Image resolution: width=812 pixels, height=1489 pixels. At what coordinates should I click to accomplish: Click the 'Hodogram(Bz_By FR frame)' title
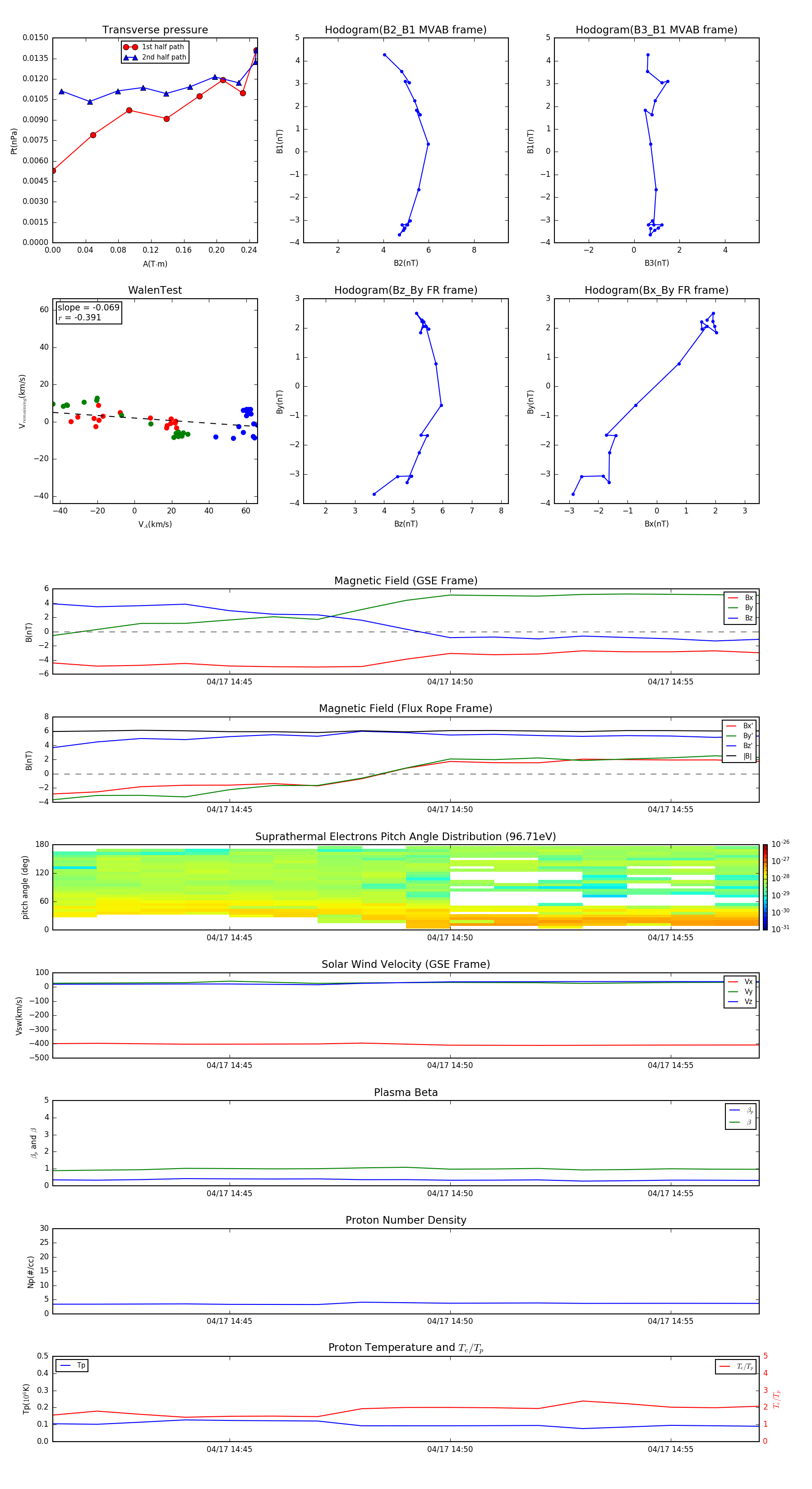[406, 290]
